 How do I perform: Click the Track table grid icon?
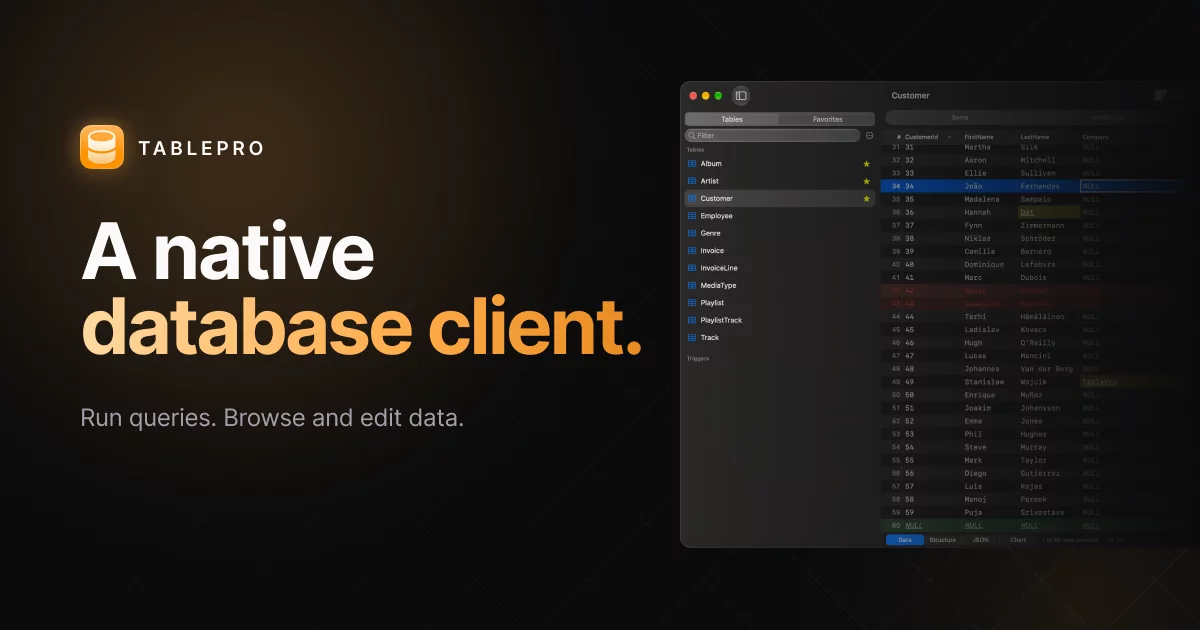(692, 338)
